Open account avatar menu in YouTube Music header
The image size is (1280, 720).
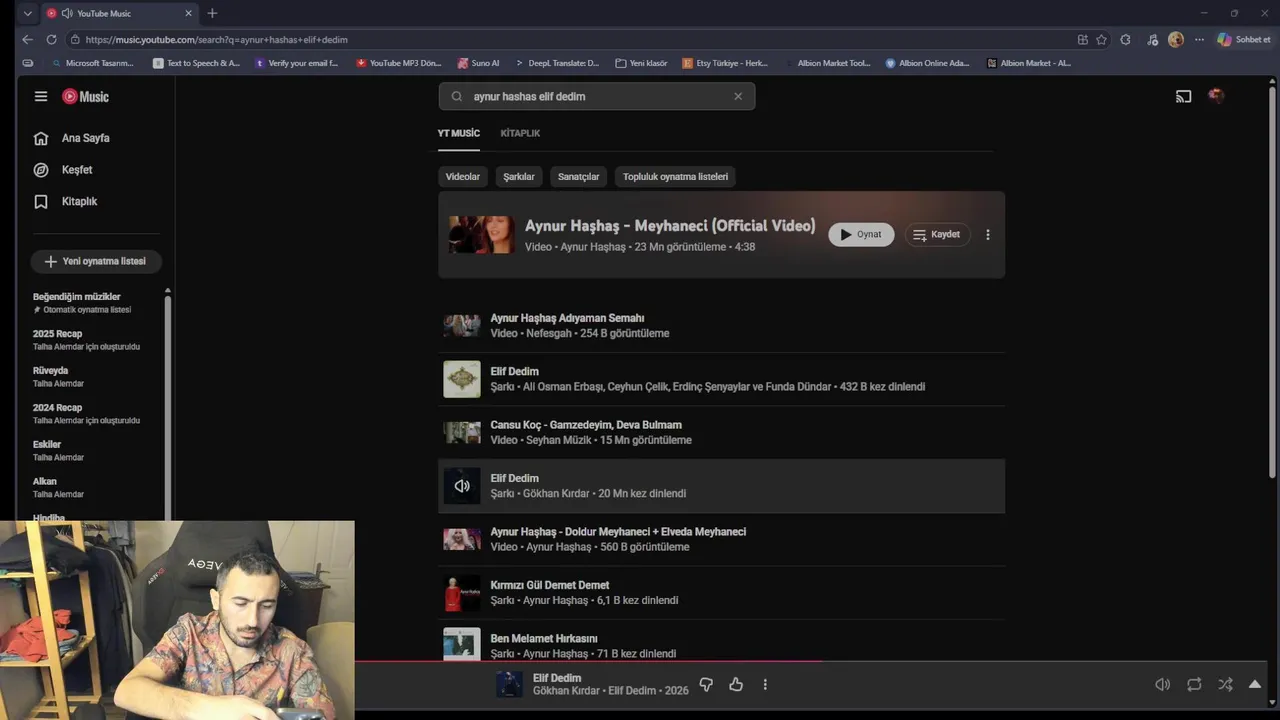click(1216, 96)
